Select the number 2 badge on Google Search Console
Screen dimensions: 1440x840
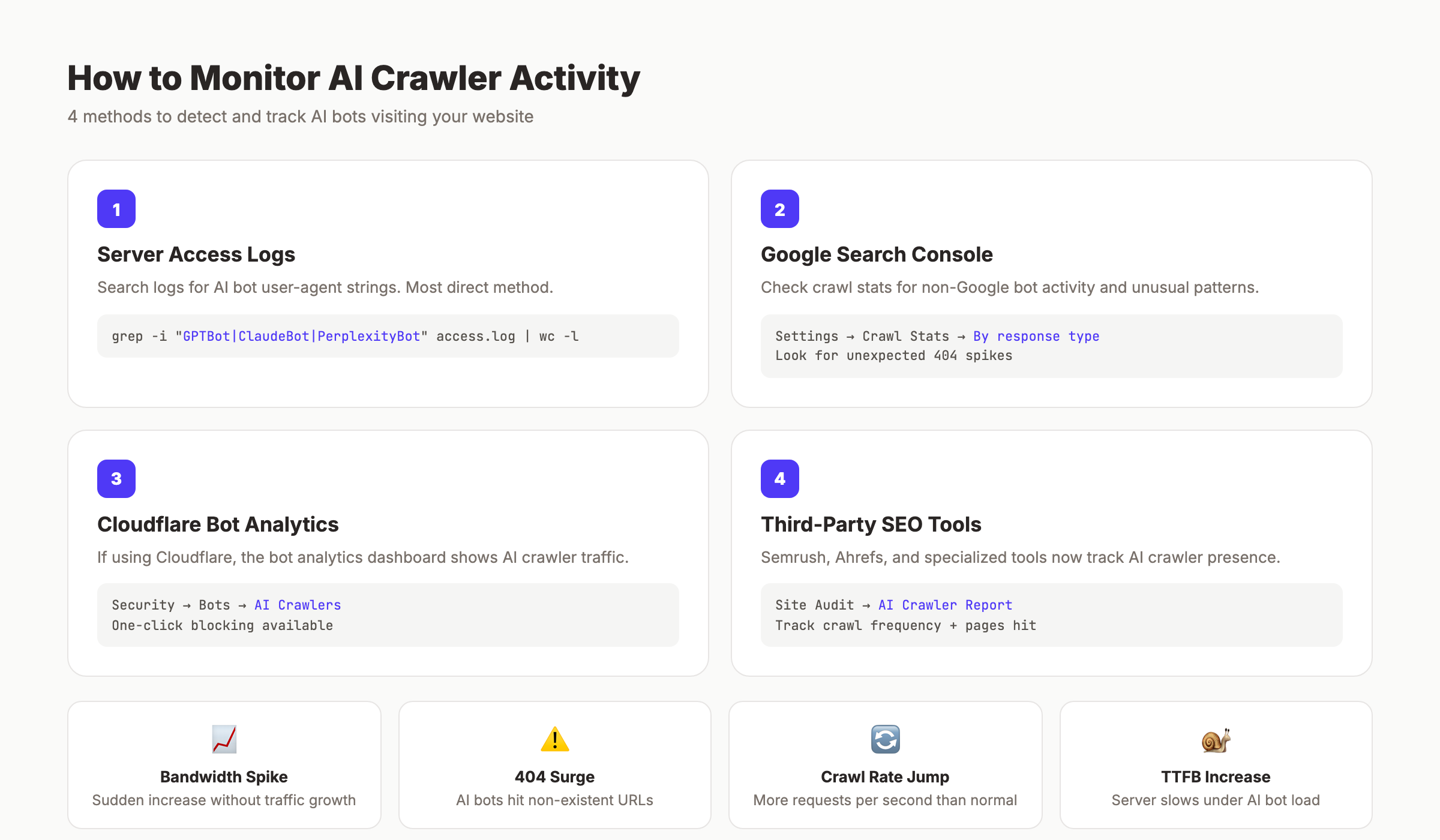(780, 209)
